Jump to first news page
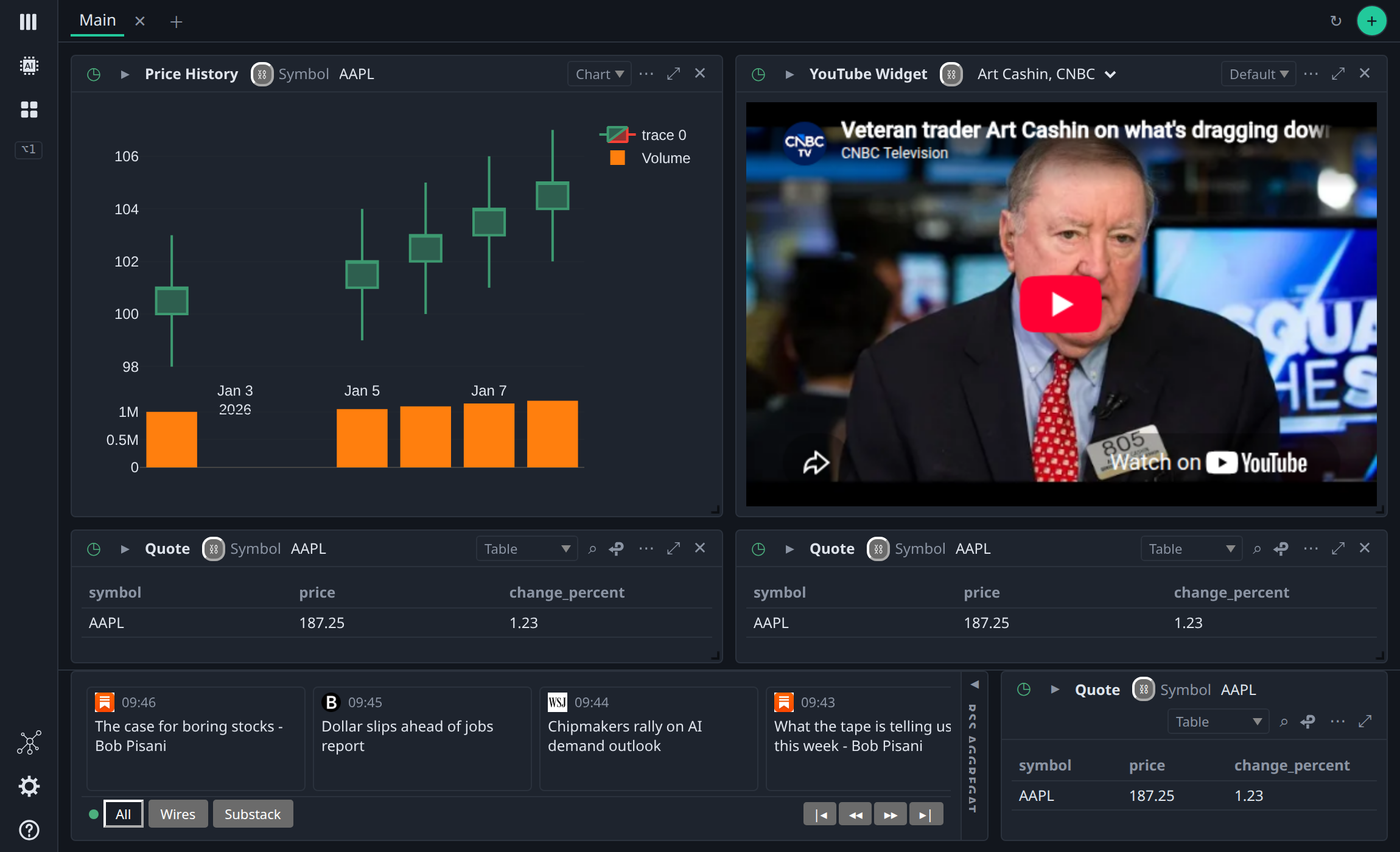This screenshot has height=852, width=1400. point(820,815)
